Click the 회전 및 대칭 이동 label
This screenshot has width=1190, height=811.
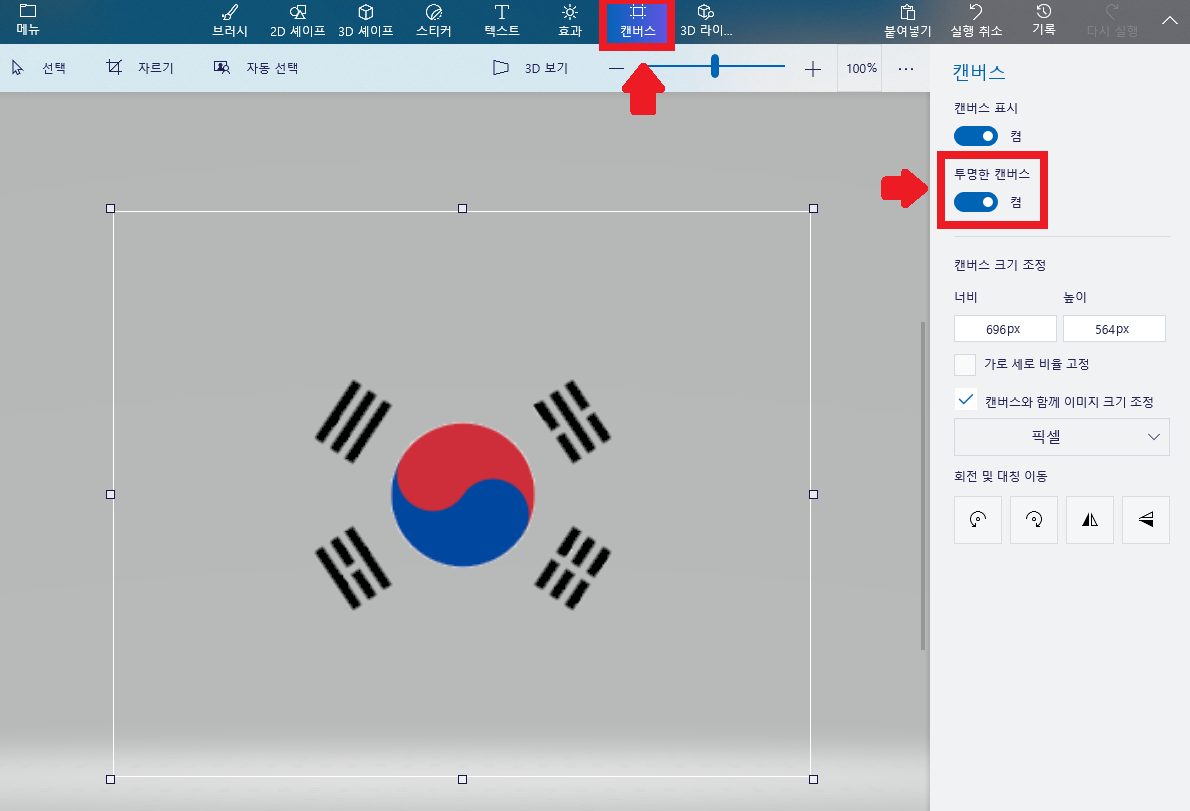[x=1000, y=476]
